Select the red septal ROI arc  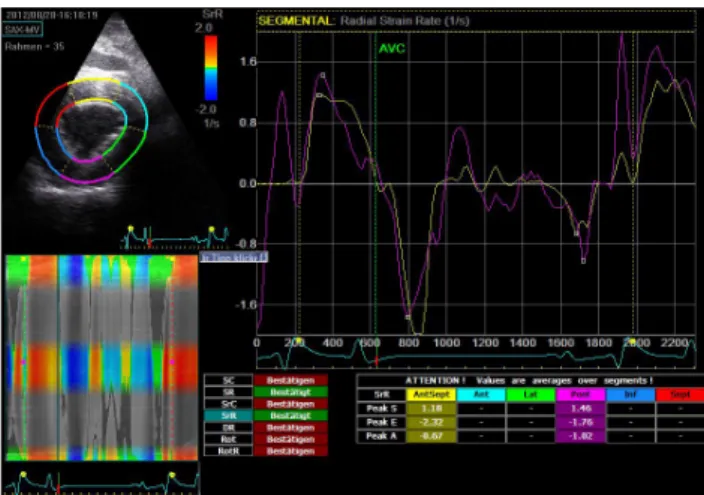coord(47,101)
